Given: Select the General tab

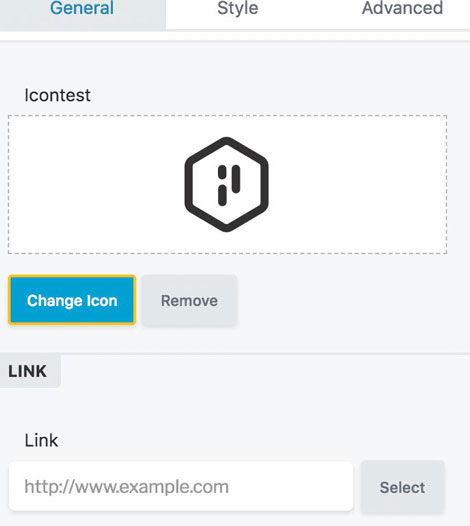Looking at the screenshot, I should (x=82, y=8).
